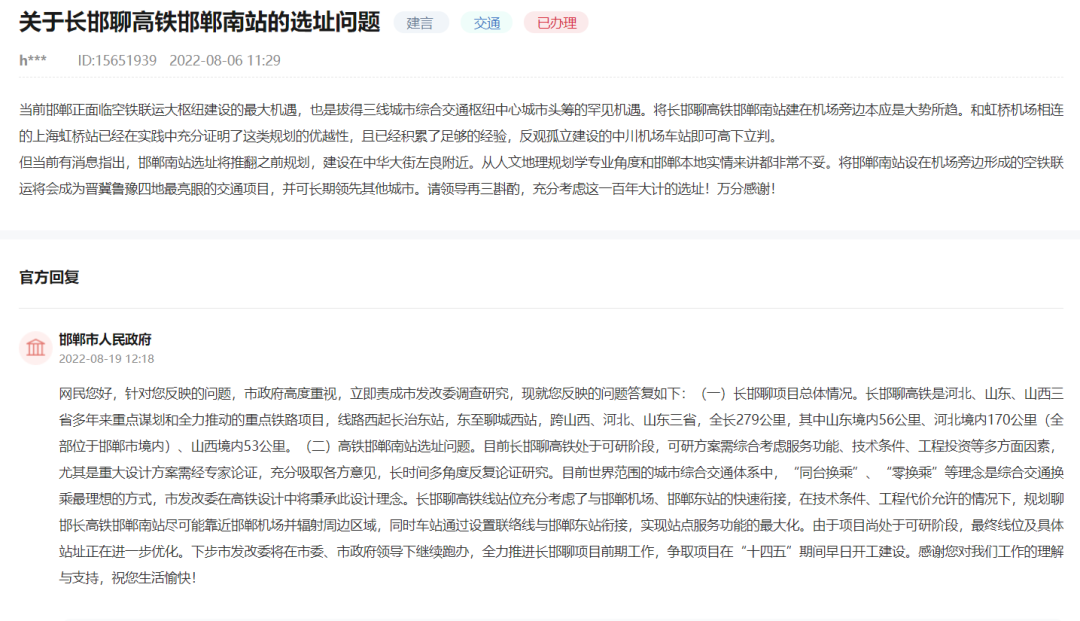Open the 邯郸市人民政府 responder name
This screenshot has height=621, width=1080.
click(105, 339)
